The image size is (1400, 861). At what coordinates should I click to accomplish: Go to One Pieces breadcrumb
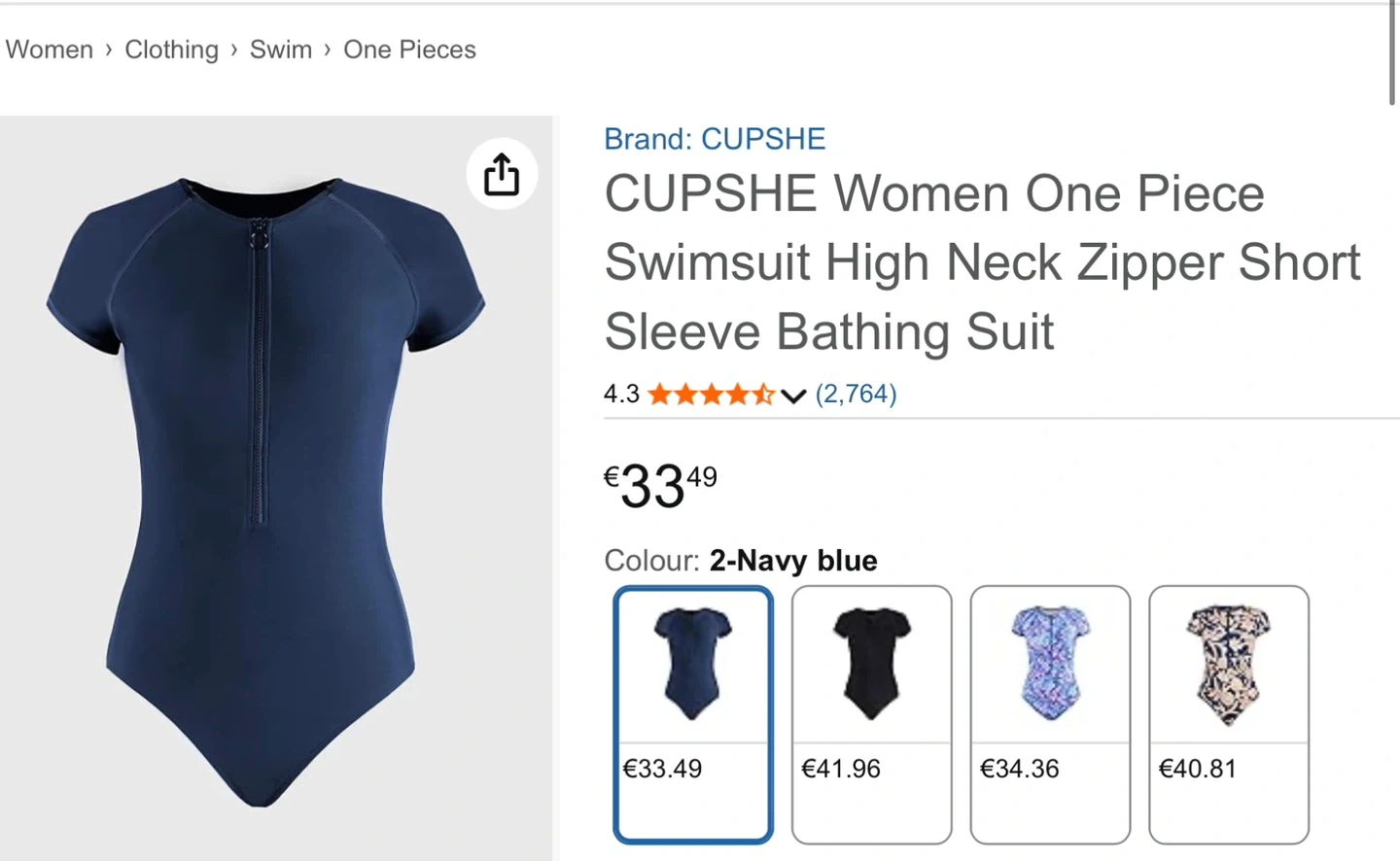tap(409, 50)
